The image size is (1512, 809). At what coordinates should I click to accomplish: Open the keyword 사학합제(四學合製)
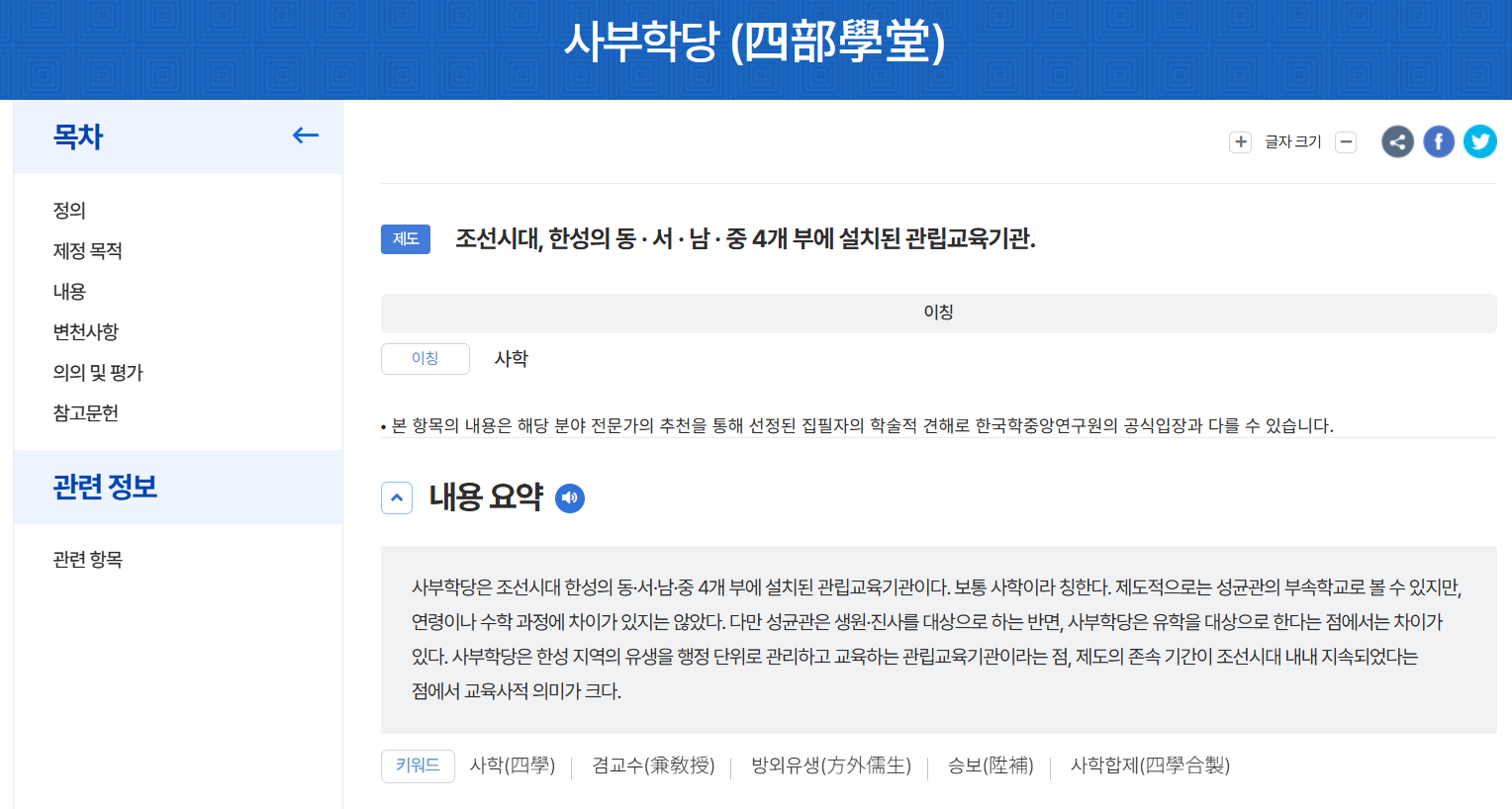[1150, 765]
